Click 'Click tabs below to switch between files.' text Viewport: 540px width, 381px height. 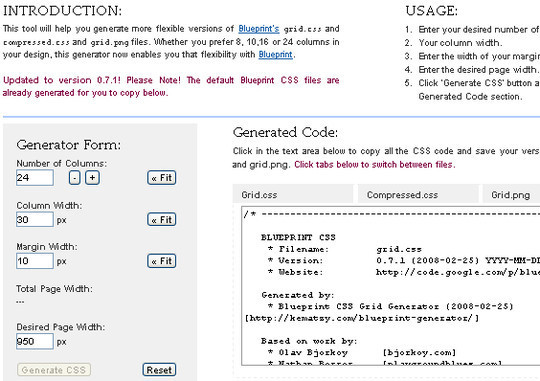click(375, 165)
